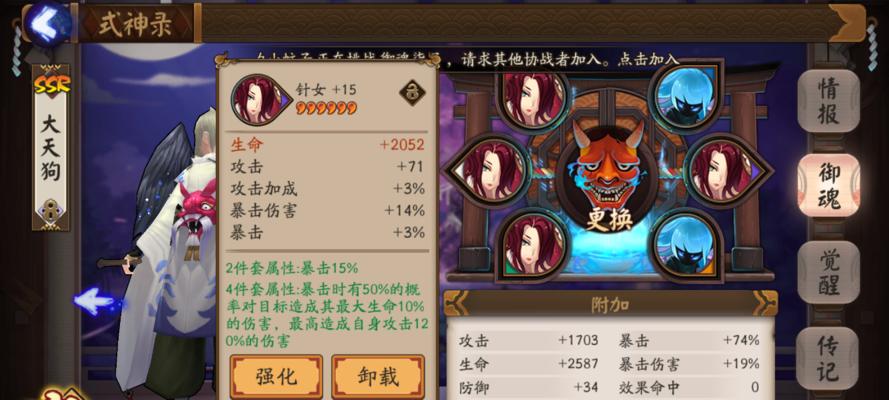Open the 情报 tab
This screenshot has height=400, width=889.
click(x=828, y=101)
